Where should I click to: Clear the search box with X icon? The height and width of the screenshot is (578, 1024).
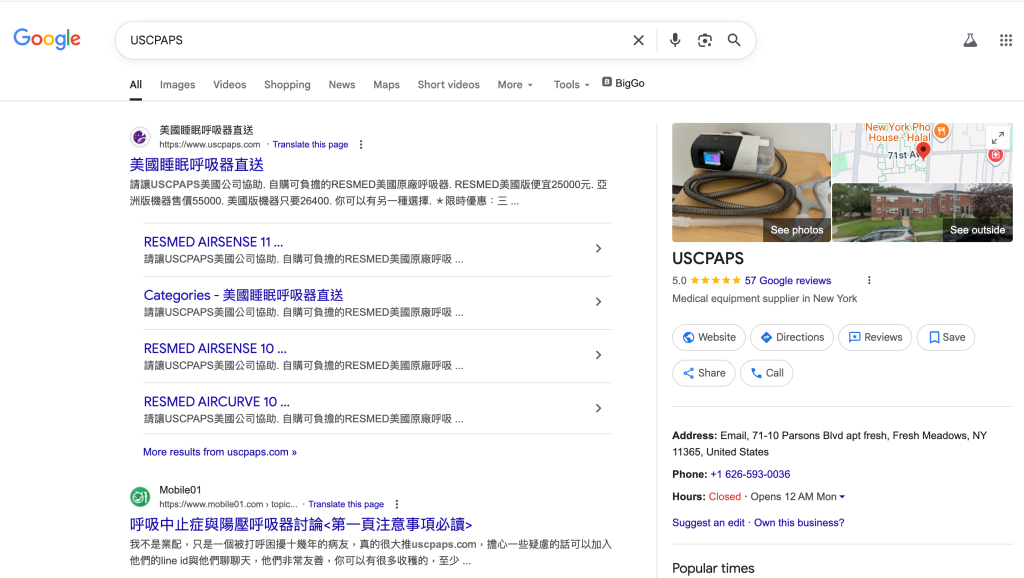(x=638, y=40)
